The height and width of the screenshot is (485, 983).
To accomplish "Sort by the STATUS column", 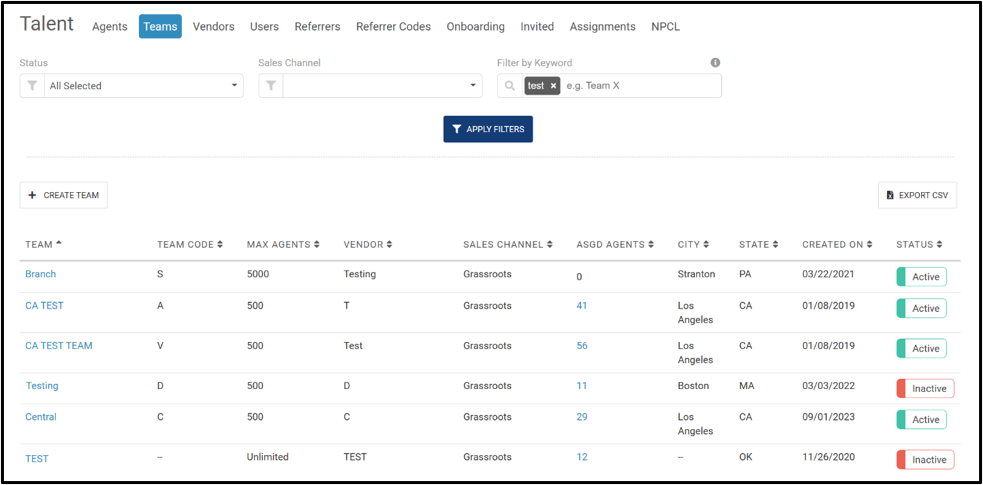I will pos(920,244).
